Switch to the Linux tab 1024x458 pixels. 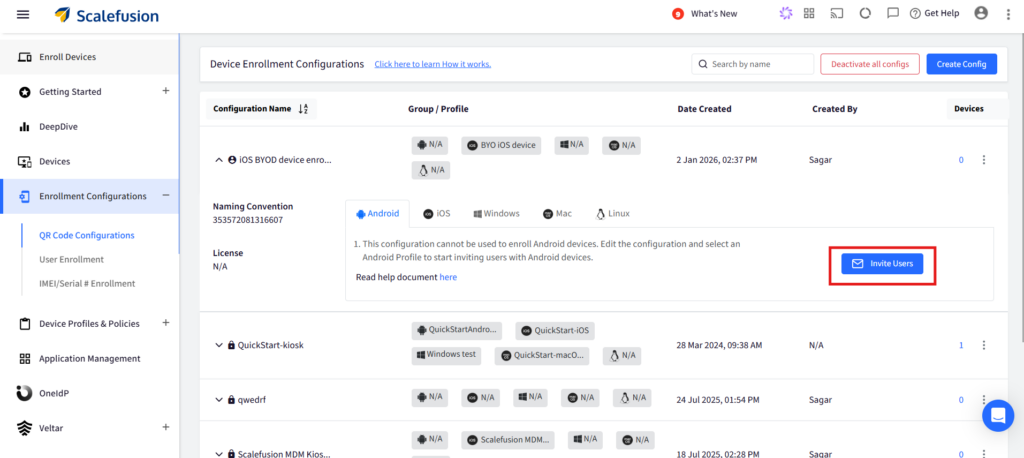pyautogui.click(x=613, y=214)
